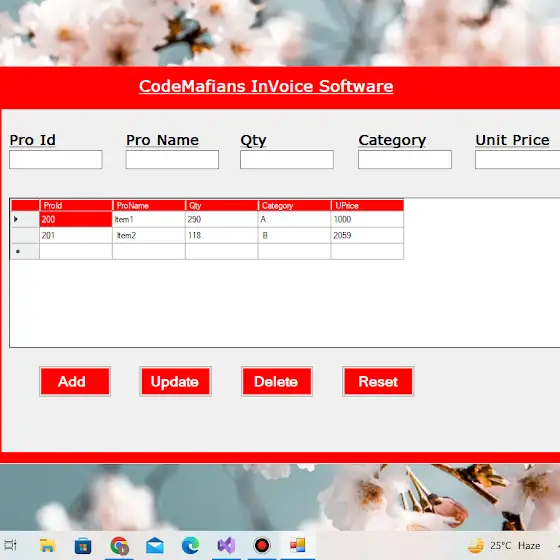Open the weather widget showing 25°C Haze
Screen dimensions: 560x560
pos(504,545)
